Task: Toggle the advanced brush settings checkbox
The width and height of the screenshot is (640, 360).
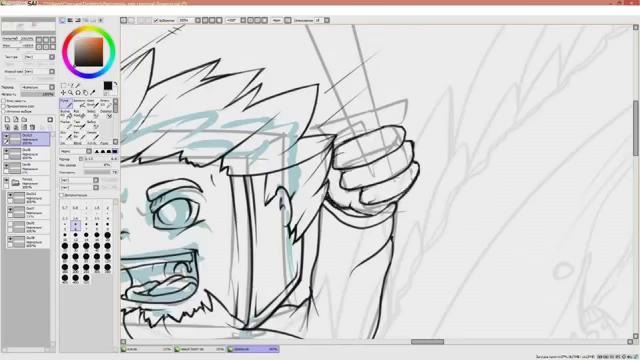Action: (x=62, y=195)
